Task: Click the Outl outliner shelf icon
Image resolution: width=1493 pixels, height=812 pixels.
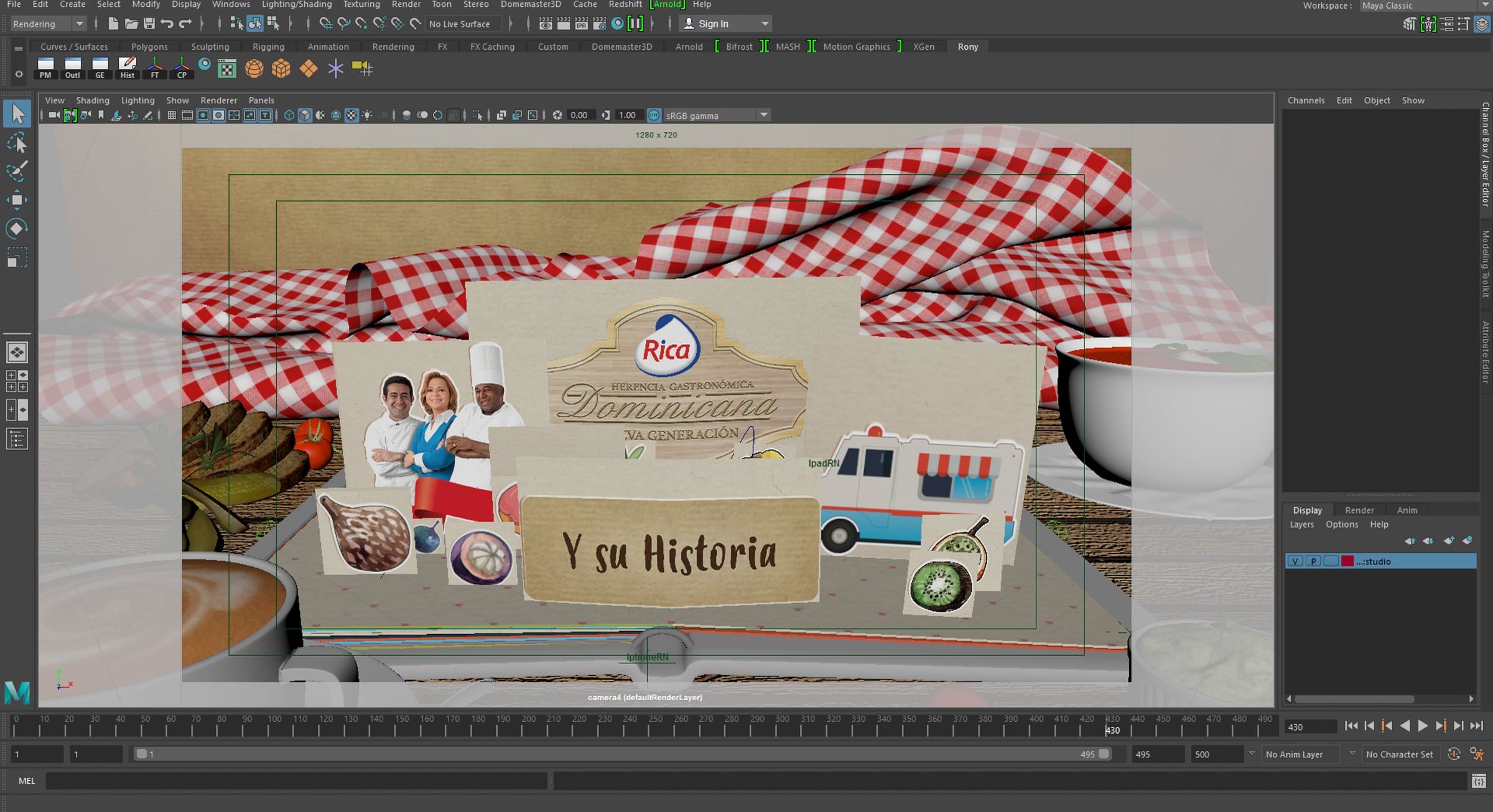Action: (x=73, y=68)
